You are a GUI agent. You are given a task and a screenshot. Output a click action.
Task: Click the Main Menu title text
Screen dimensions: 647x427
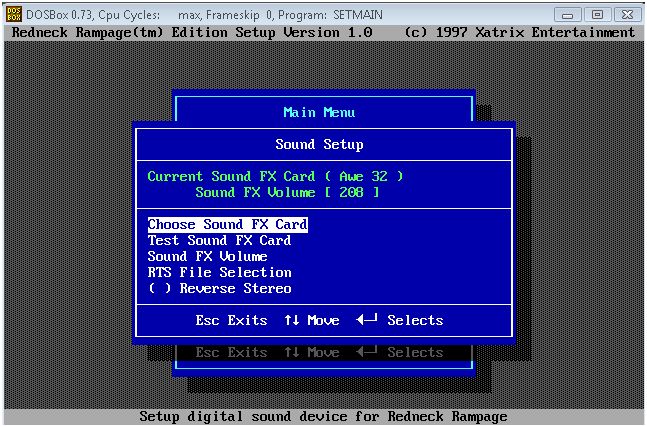click(x=319, y=112)
